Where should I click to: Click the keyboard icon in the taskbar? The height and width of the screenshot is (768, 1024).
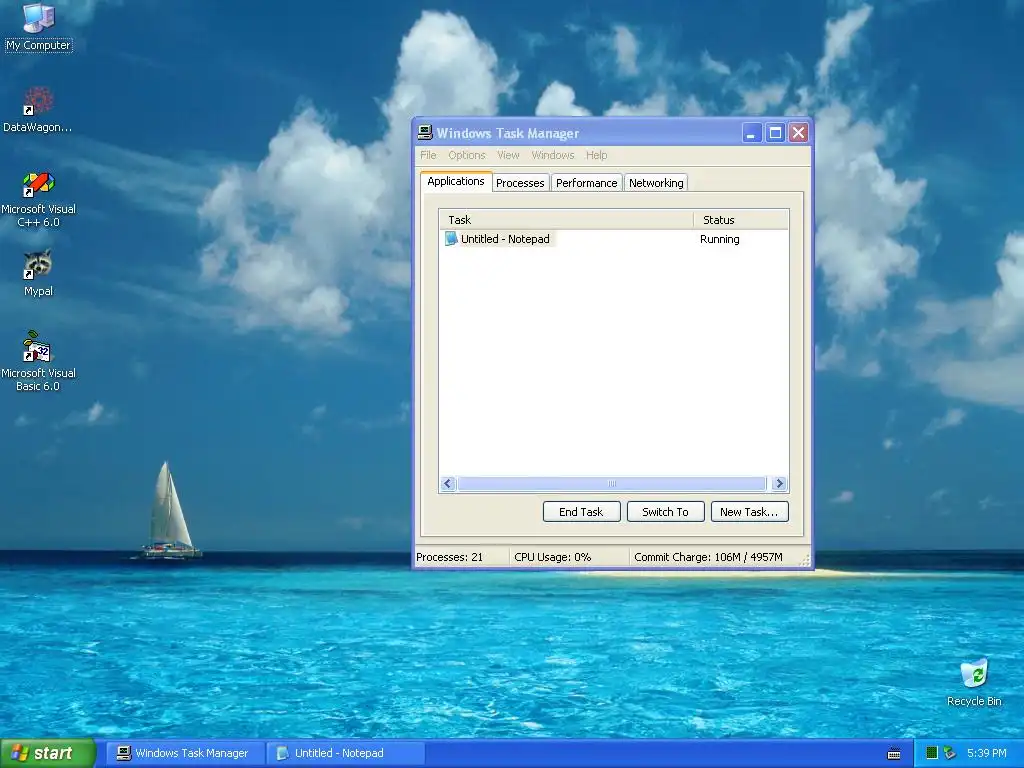[894, 754]
